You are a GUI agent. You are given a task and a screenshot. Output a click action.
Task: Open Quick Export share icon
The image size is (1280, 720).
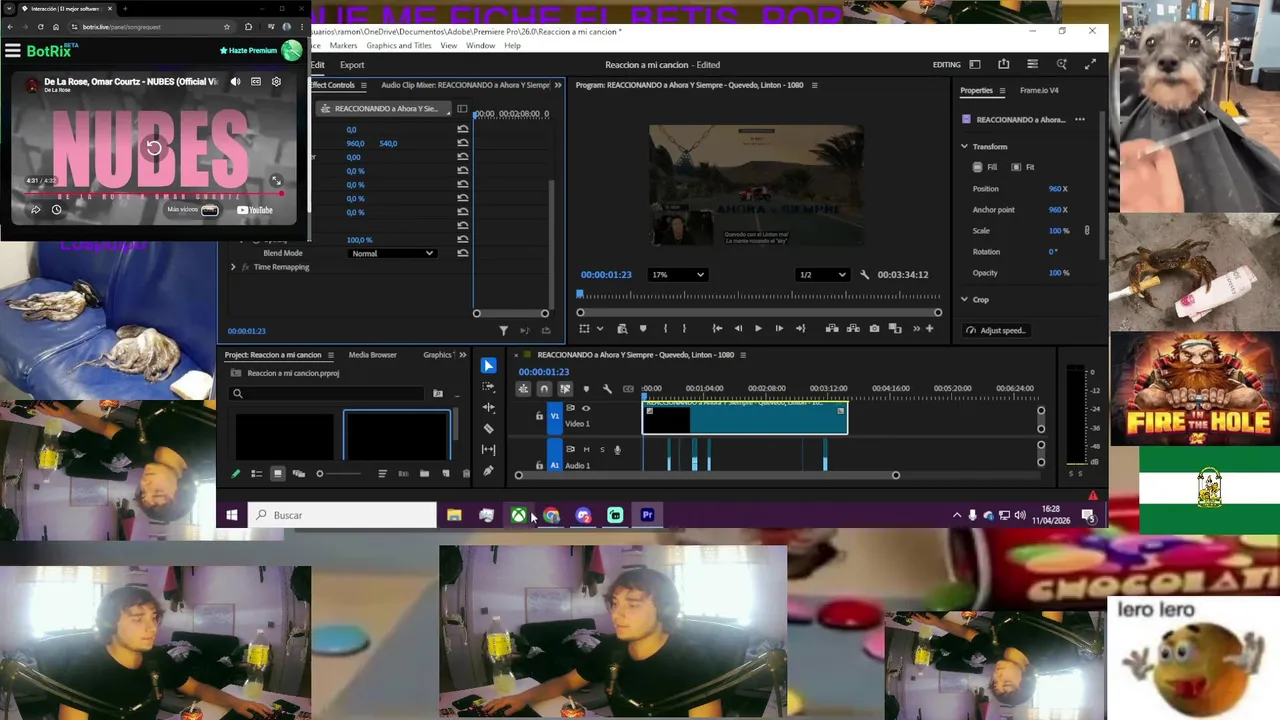click(x=1003, y=64)
